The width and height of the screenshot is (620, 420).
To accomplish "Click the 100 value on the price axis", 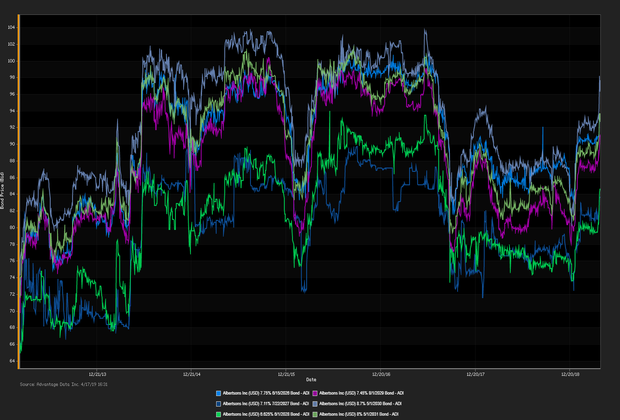I will pyautogui.click(x=11, y=61).
